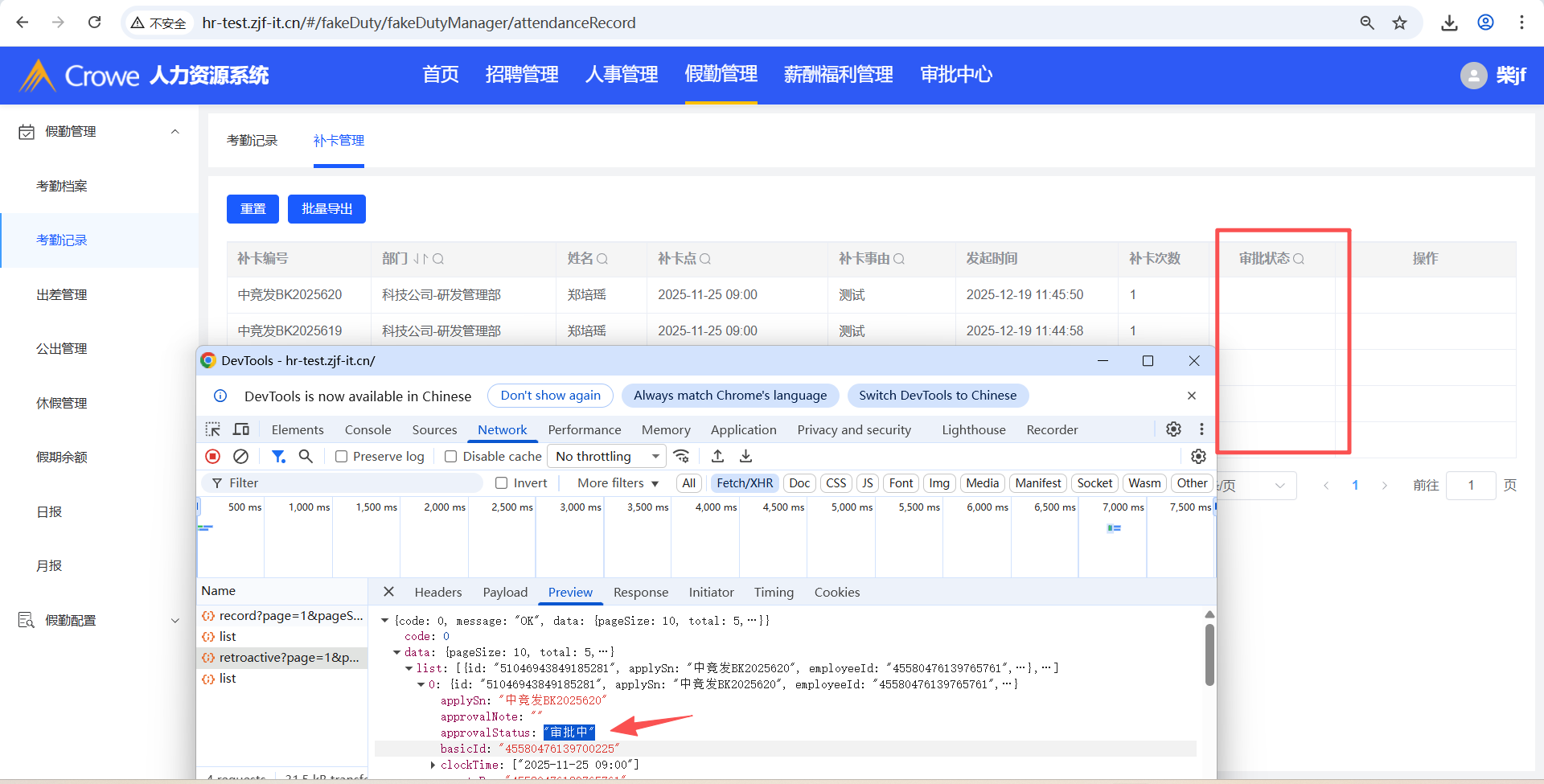The image size is (1544, 784).
Task: Check the Disable cache checkbox
Action: point(451,457)
